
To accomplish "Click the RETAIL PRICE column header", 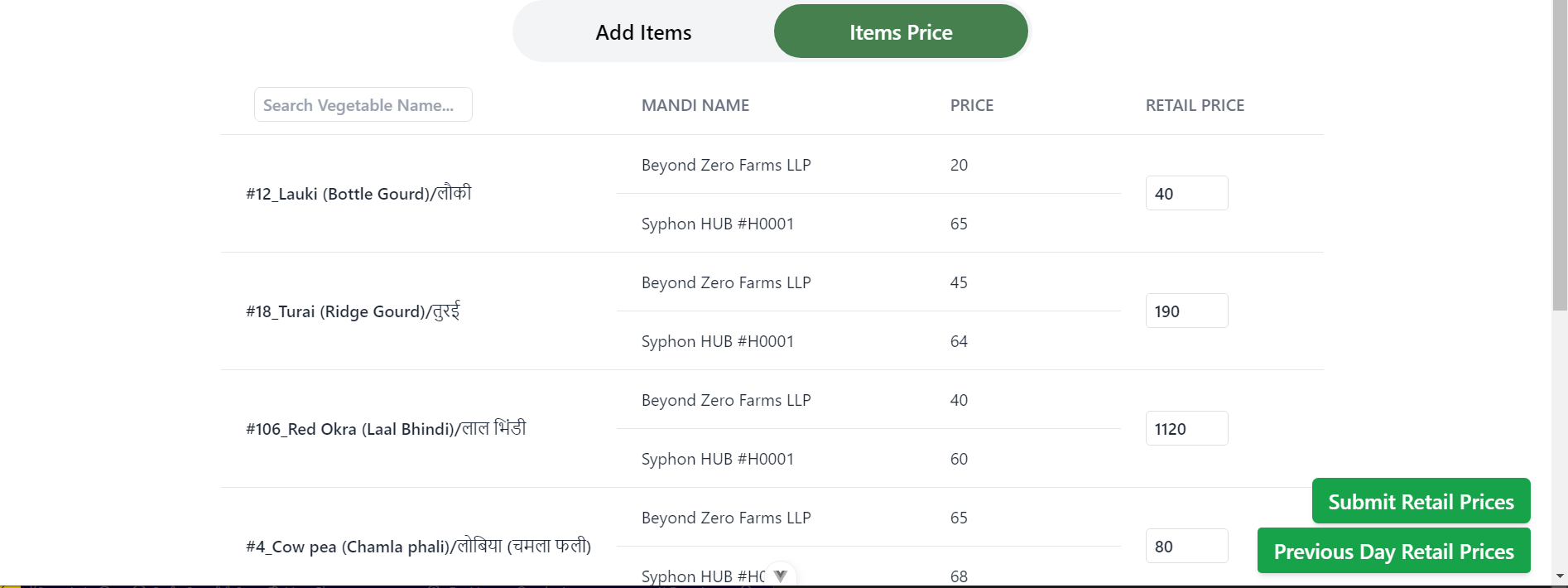I will [1195, 105].
